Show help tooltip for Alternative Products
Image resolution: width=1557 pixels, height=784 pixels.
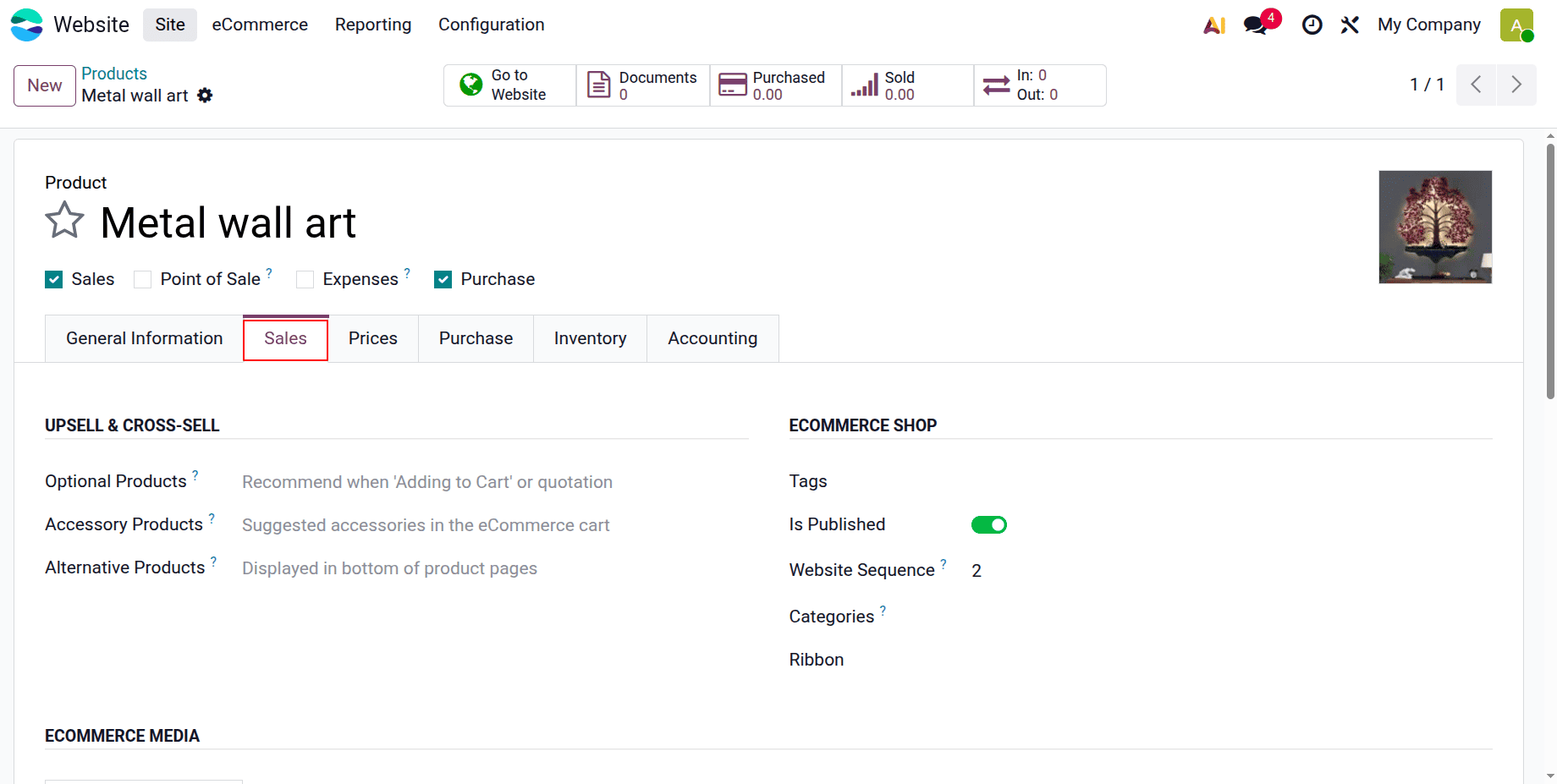pos(214,562)
